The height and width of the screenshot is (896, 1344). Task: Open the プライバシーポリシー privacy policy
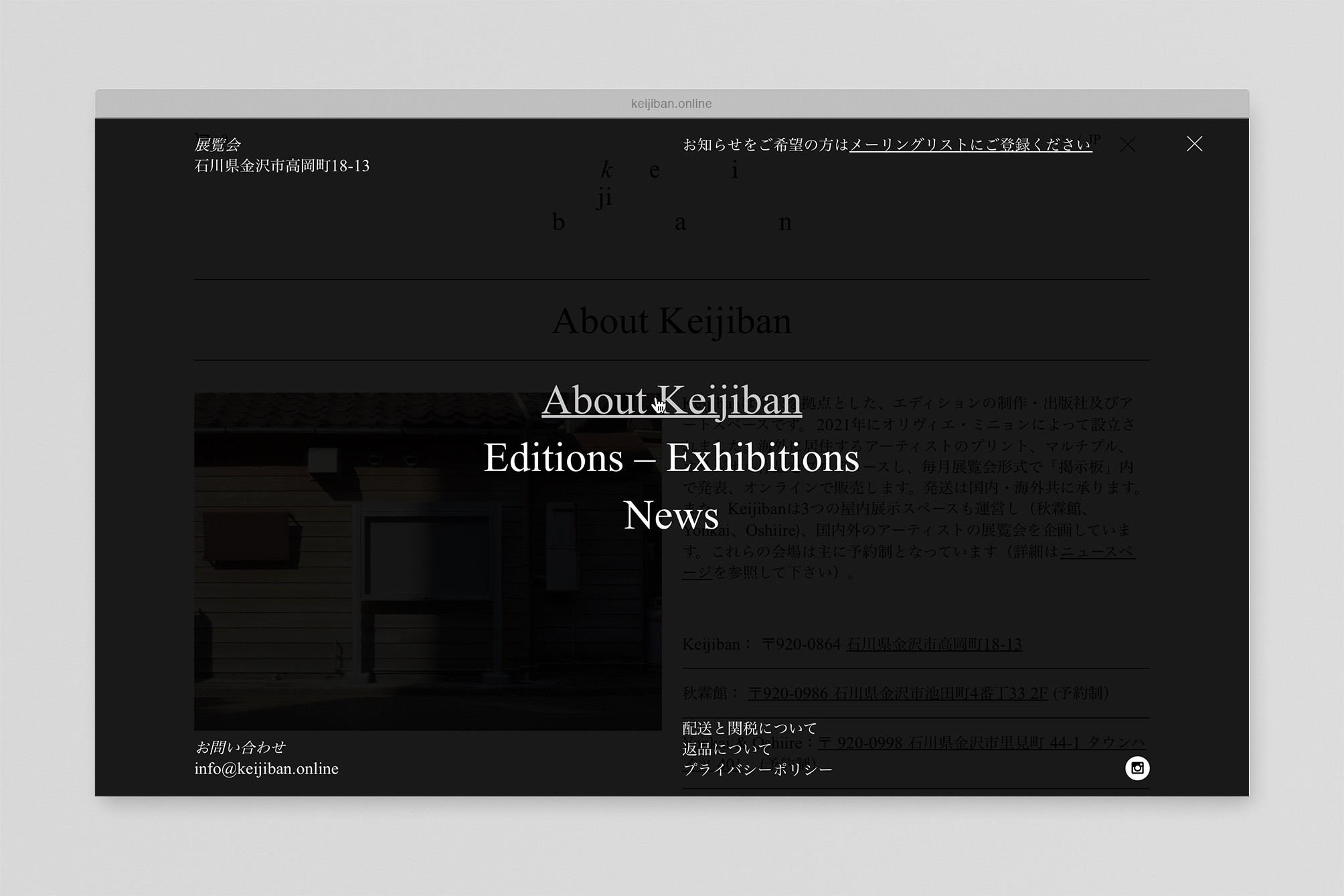coord(756,770)
